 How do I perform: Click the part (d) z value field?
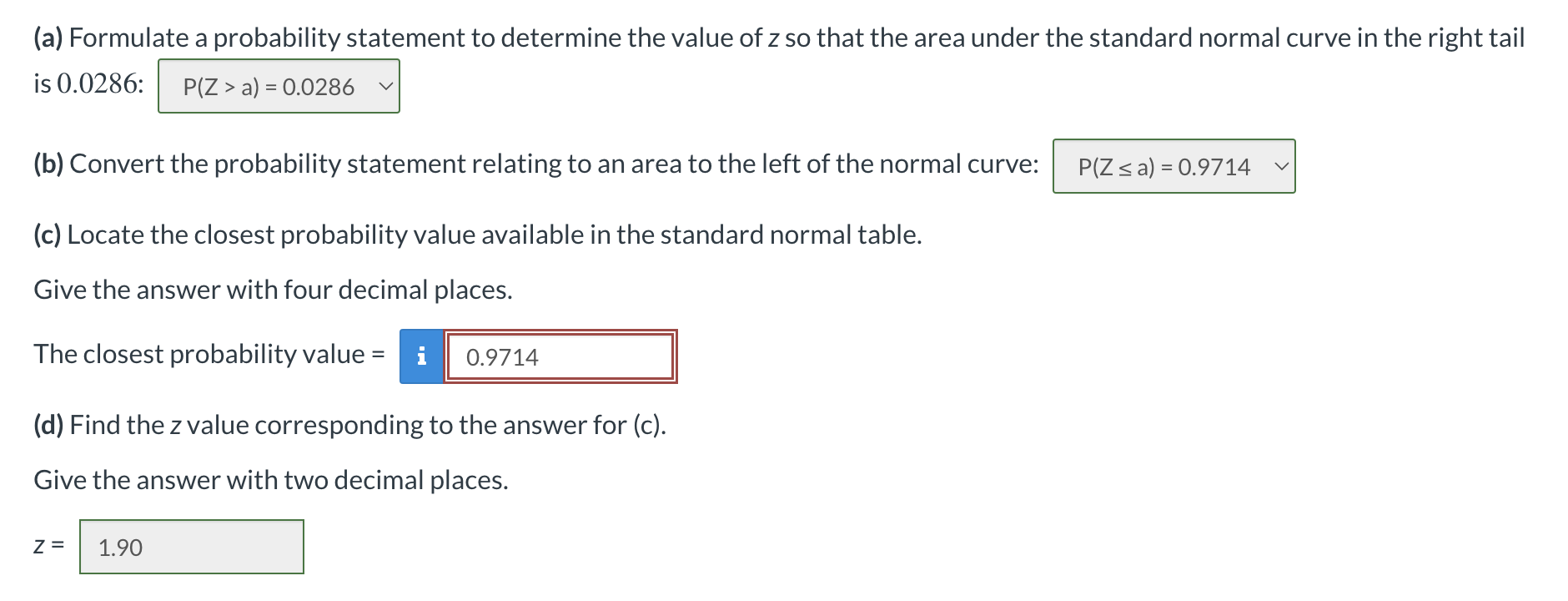(x=192, y=547)
